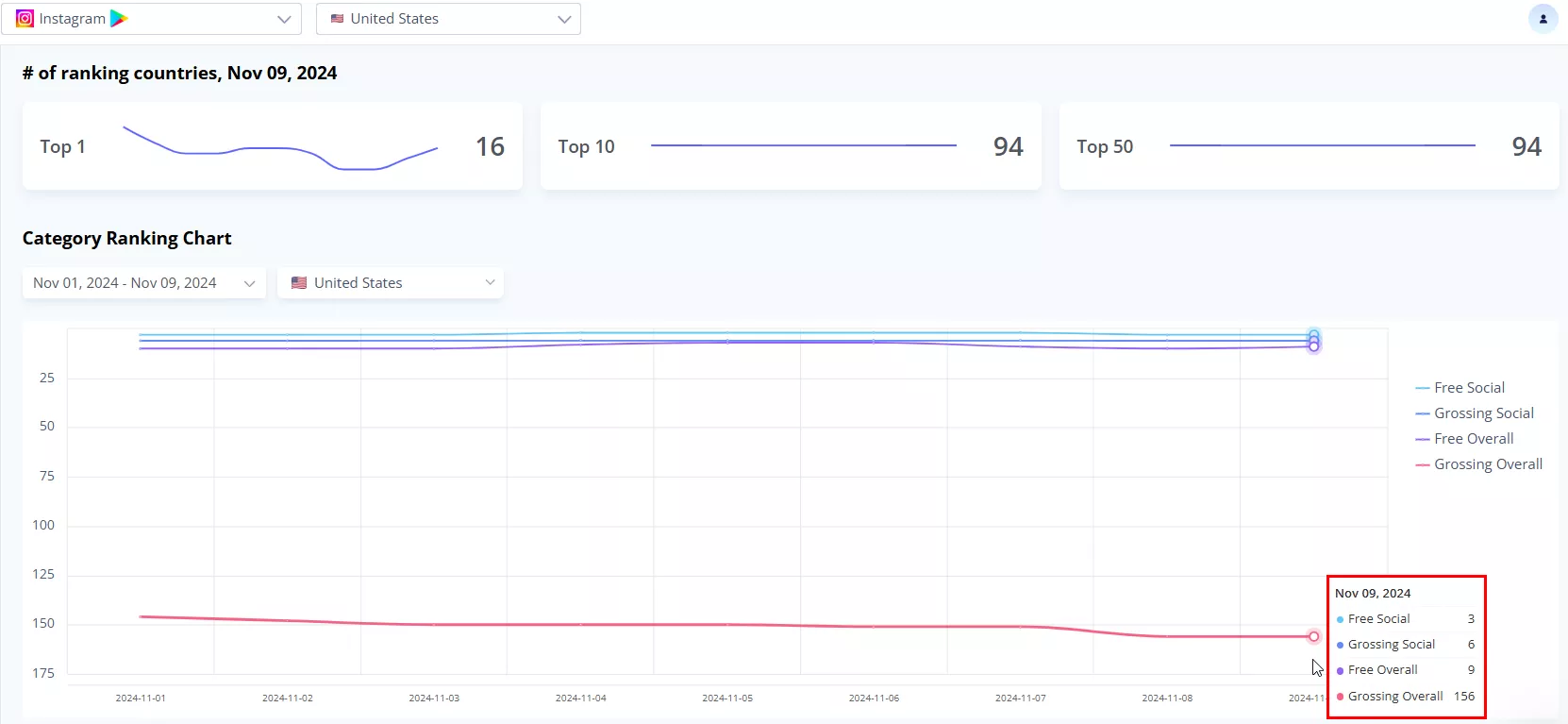Click the Top 10 ranking countries card

(790, 146)
